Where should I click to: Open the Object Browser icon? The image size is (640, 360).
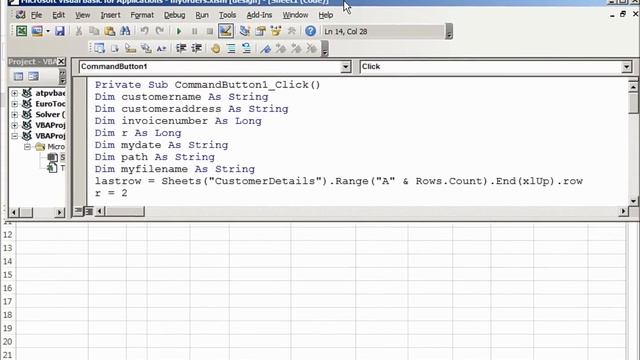[x=276, y=31]
